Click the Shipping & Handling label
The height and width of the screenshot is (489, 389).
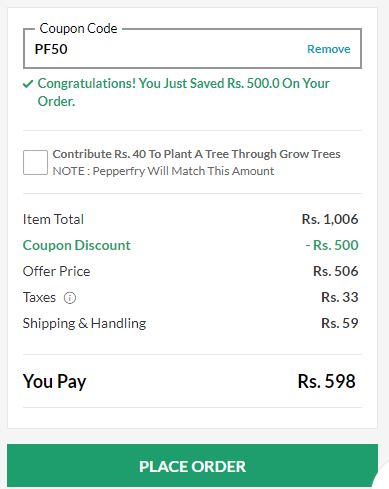point(84,324)
